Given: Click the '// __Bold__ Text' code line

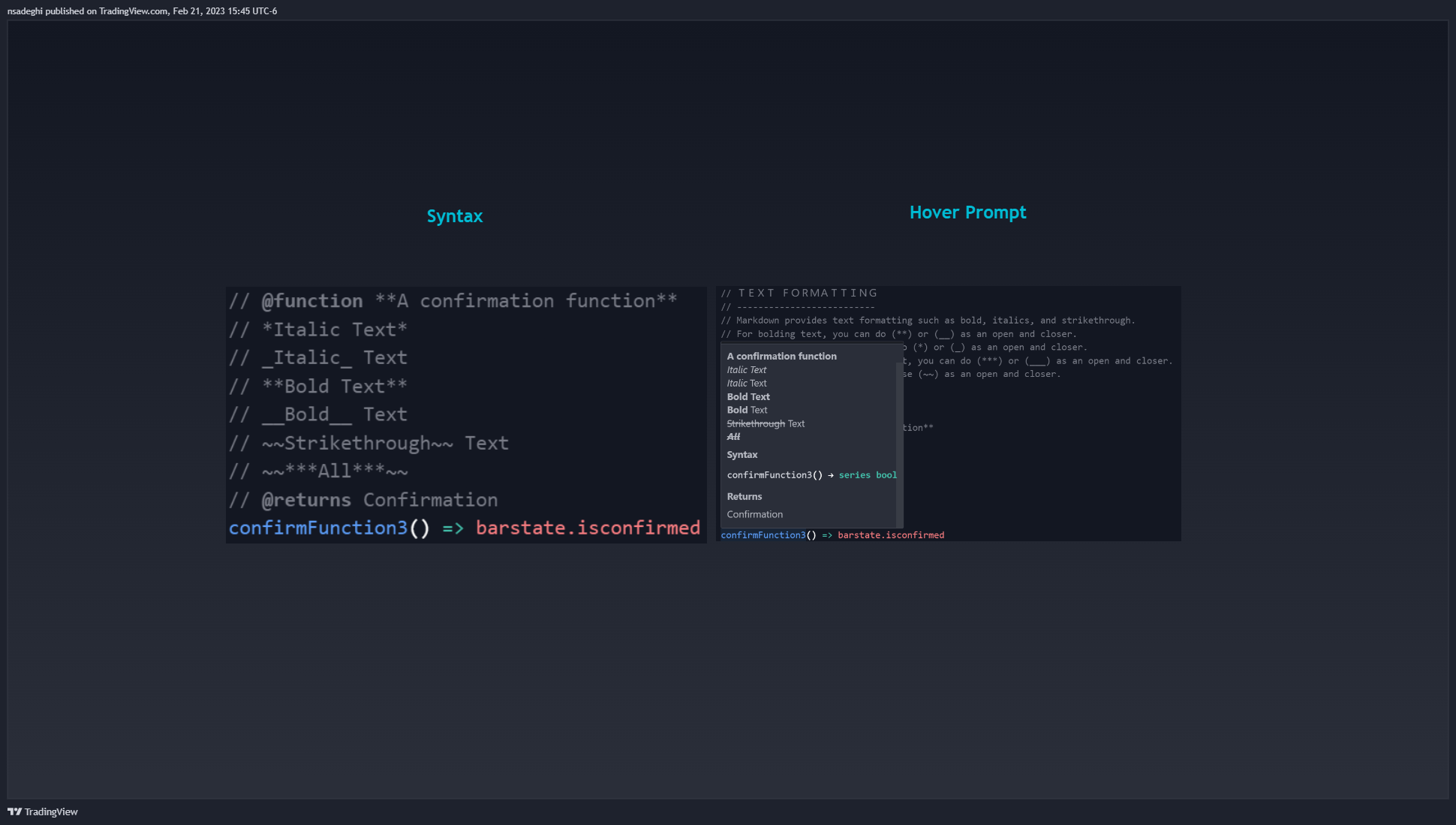Looking at the screenshot, I should (x=318, y=414).
